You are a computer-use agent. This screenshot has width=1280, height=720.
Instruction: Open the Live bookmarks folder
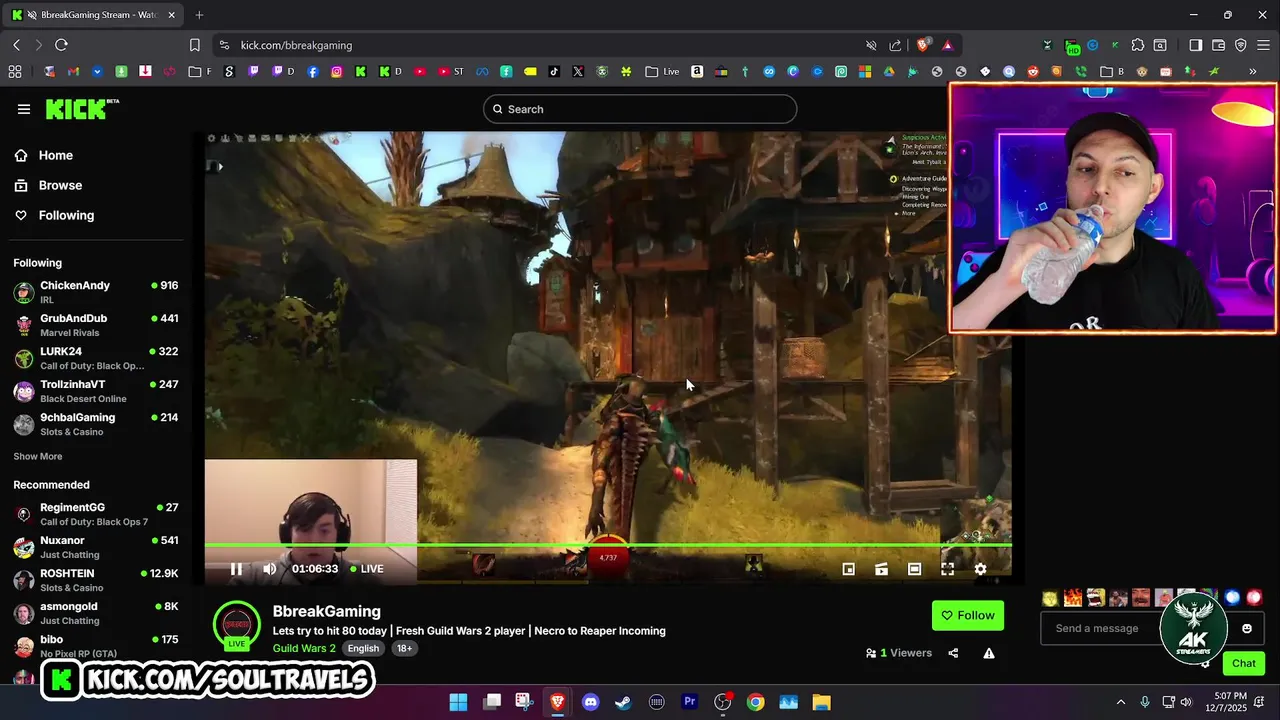[x=662, y=72]
